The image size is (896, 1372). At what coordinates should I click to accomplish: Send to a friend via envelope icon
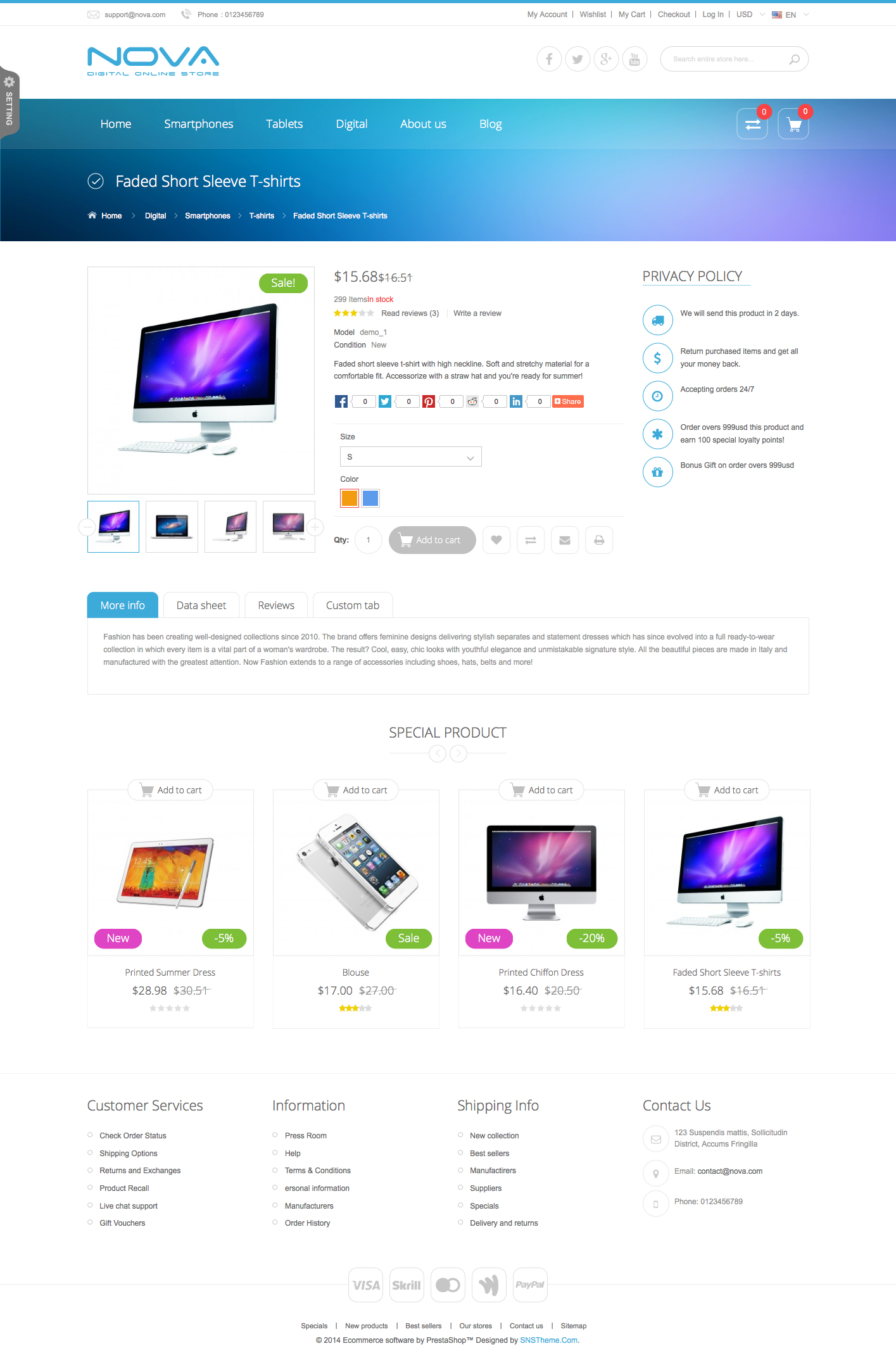[x=565, y=540]
